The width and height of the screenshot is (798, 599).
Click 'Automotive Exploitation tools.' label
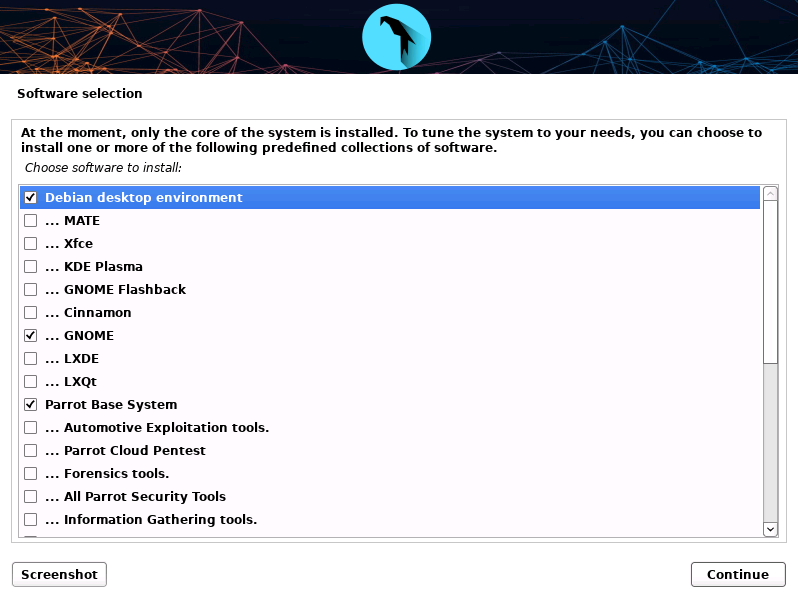(166, 427)
